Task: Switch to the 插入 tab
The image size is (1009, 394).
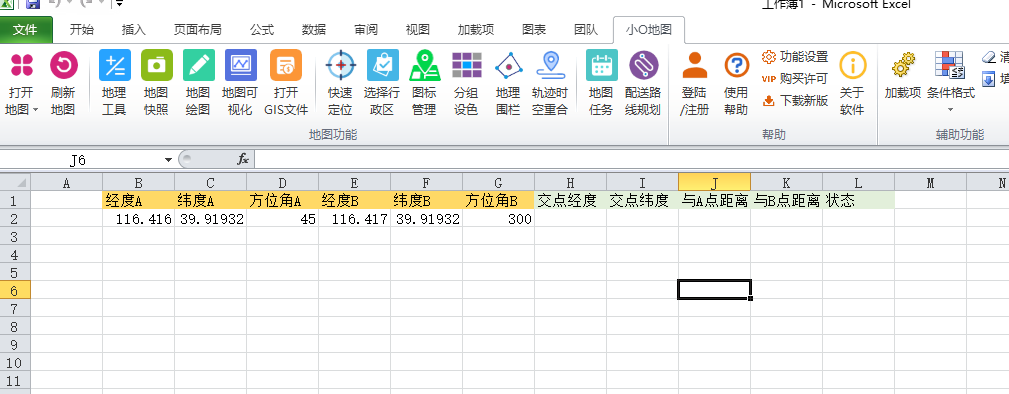Action: [x=134, y=30]
